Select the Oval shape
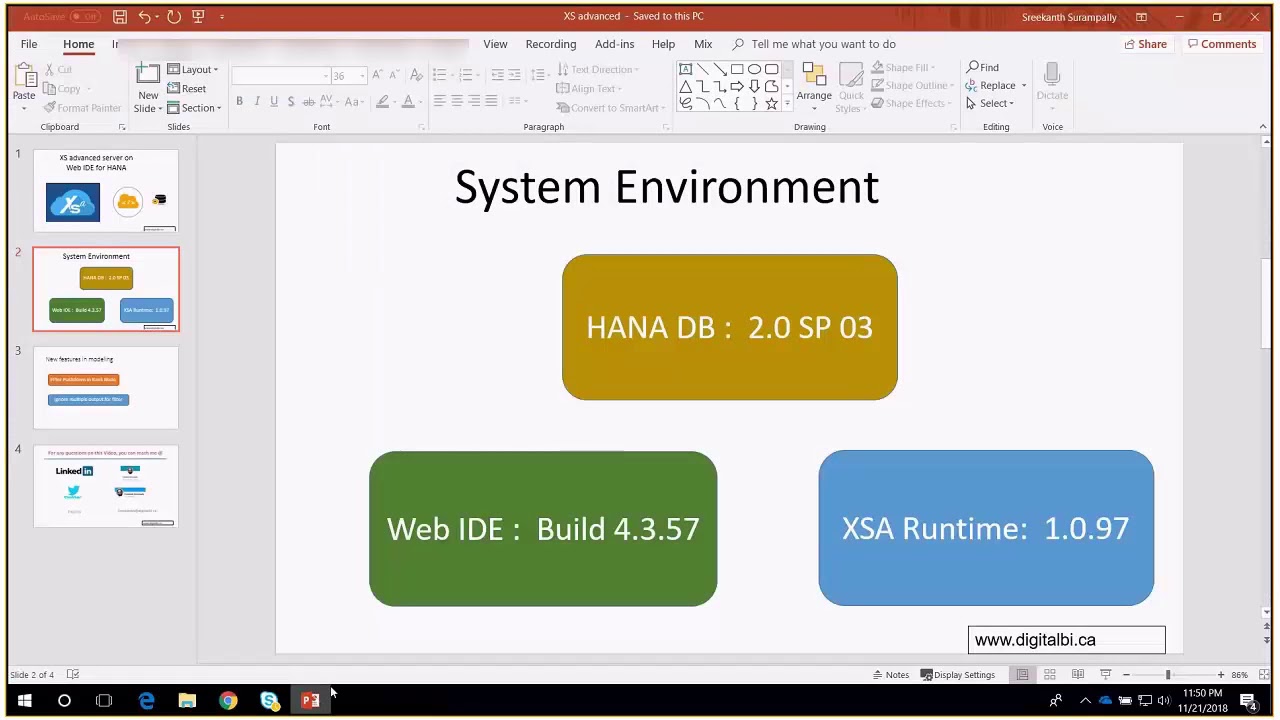This screenshot has width=1280, height=720. tap(754, 70)
